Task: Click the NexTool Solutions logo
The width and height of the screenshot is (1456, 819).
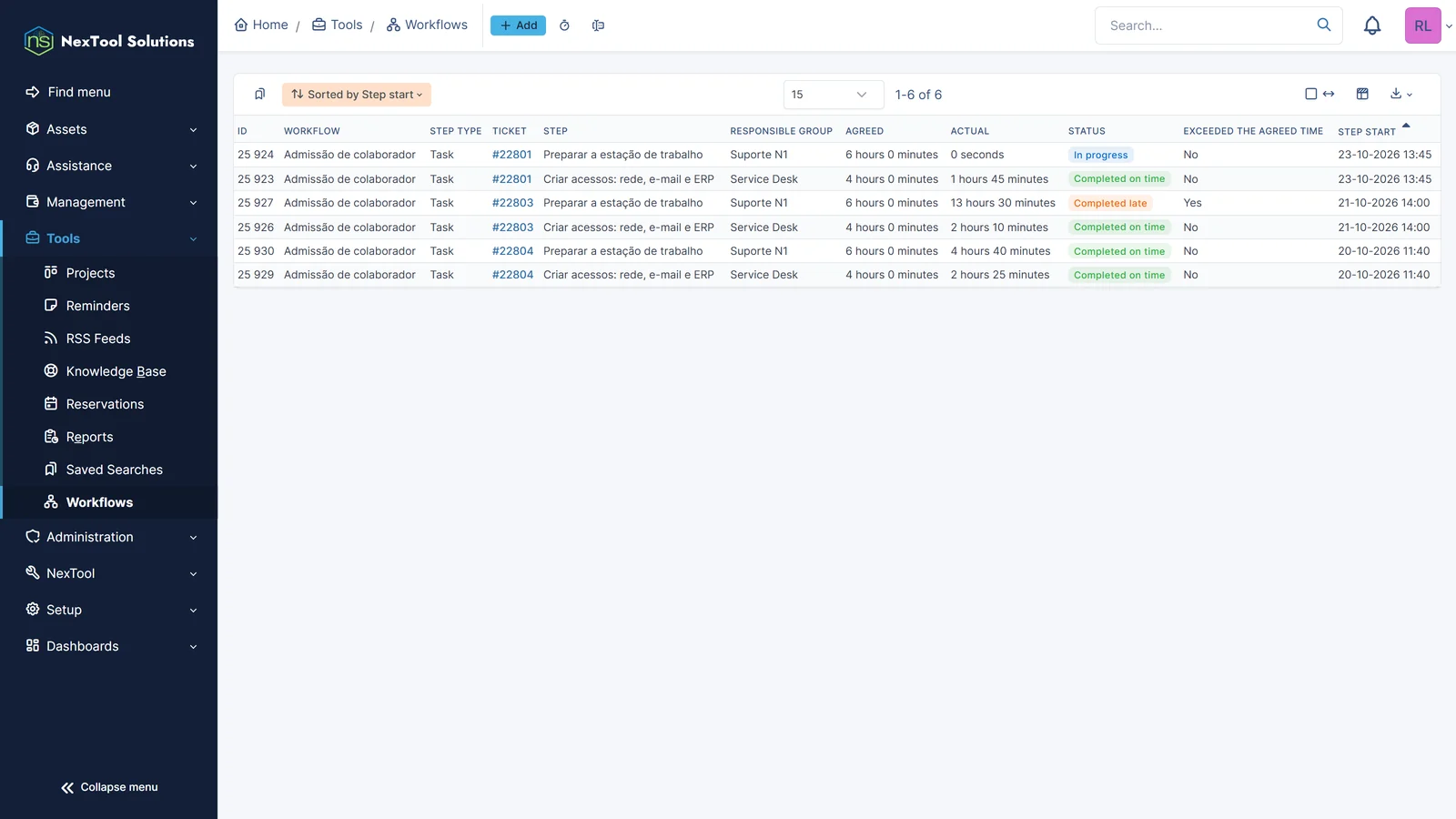Action: point(109,41)
